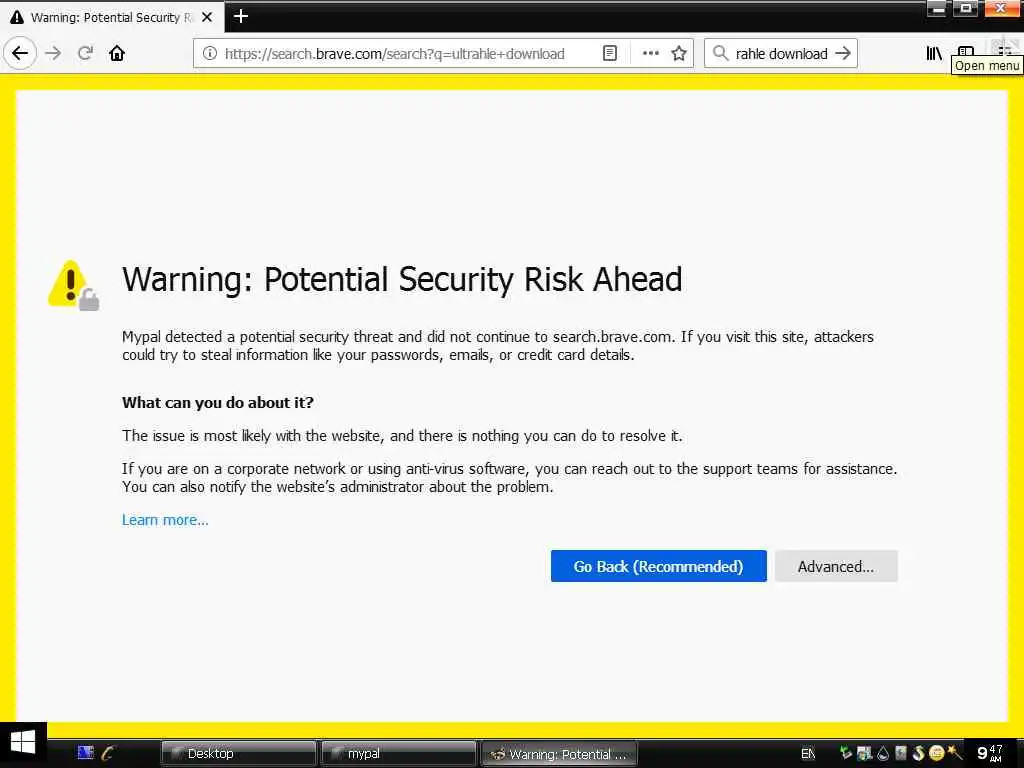Open a new tab with the plus
The width and height of the screenshot is (1024, 768).
point(241,16)
